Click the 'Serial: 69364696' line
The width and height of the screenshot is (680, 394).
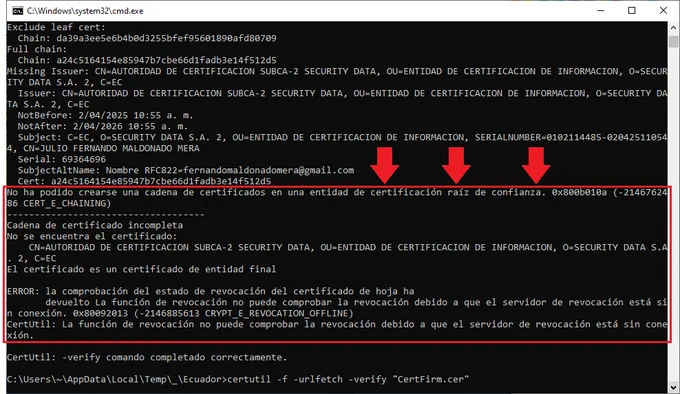(62, 159)
